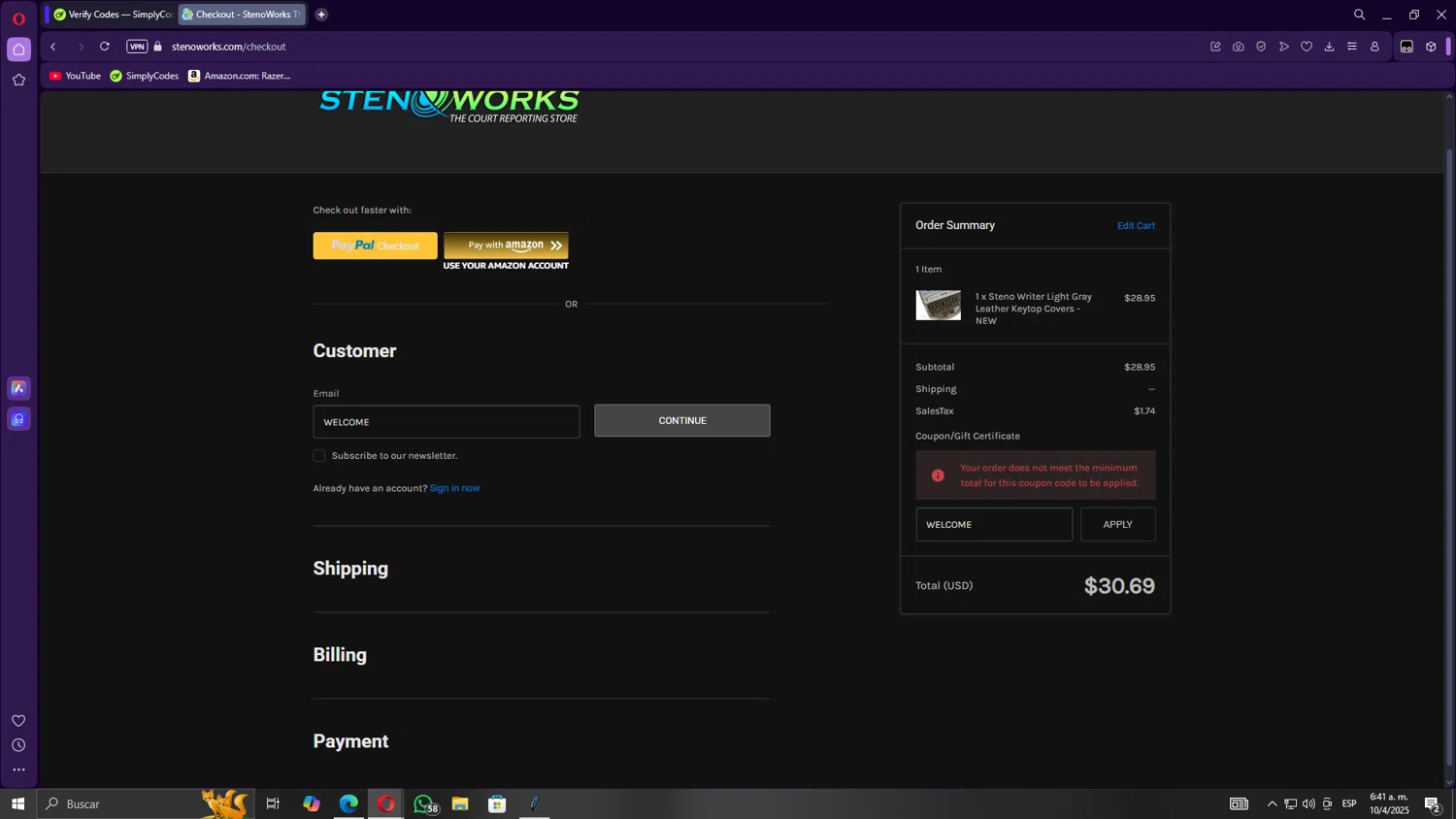
Task: Pay with PayPal Checkout button
Action: (375, 246)
